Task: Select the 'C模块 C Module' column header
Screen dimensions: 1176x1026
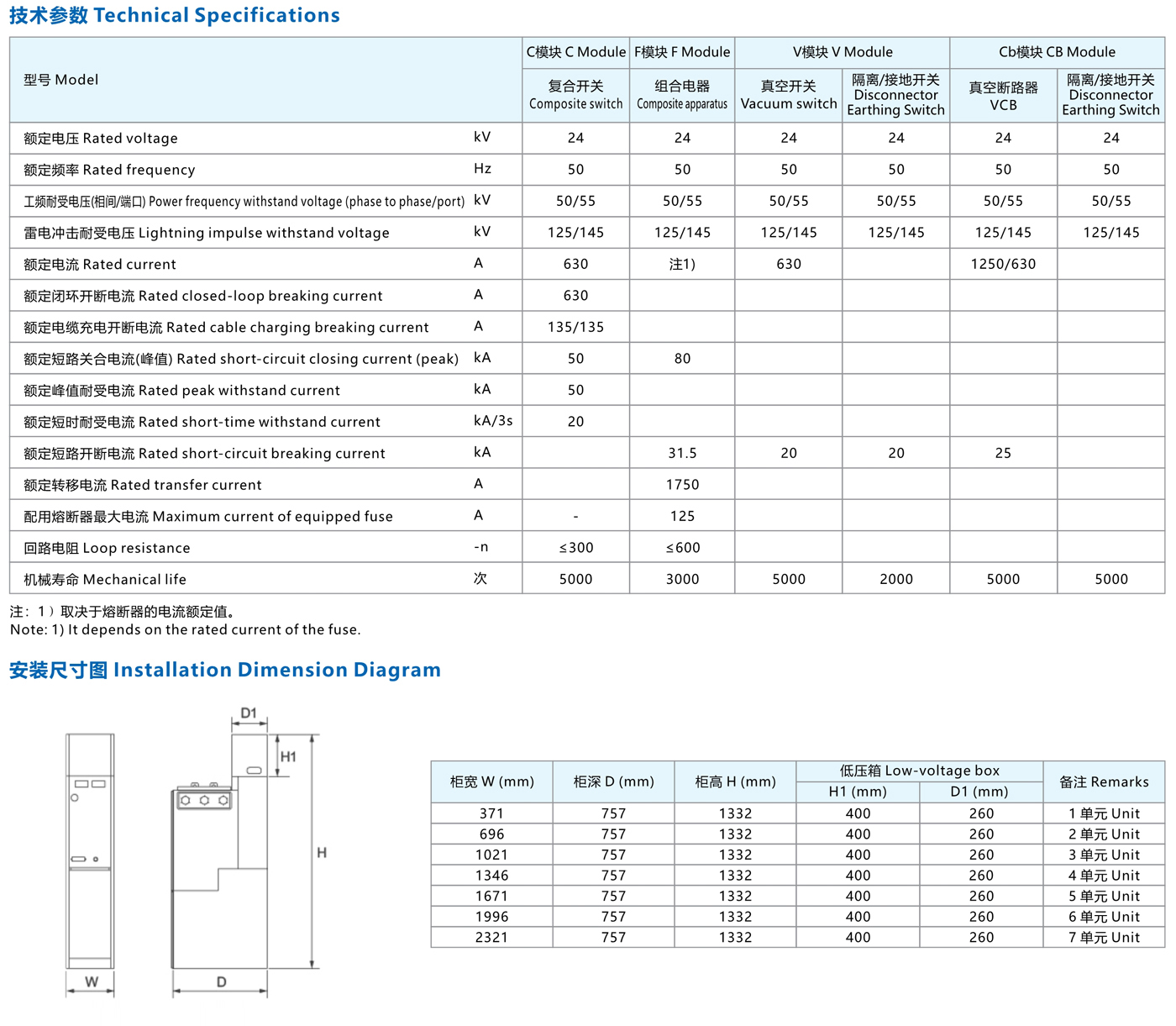Action: 576,52
